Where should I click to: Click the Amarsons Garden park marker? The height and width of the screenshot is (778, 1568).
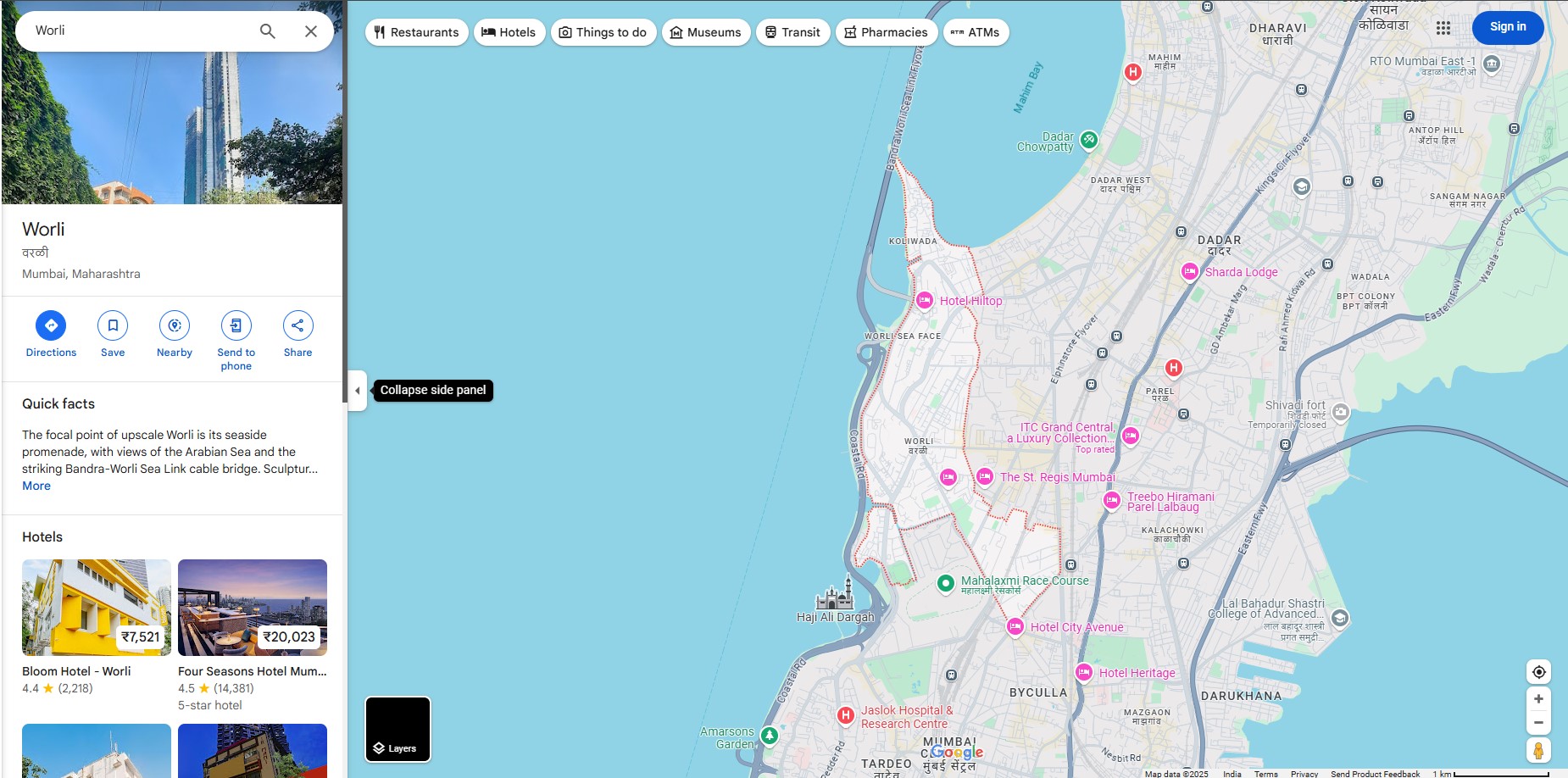point(770,736)
